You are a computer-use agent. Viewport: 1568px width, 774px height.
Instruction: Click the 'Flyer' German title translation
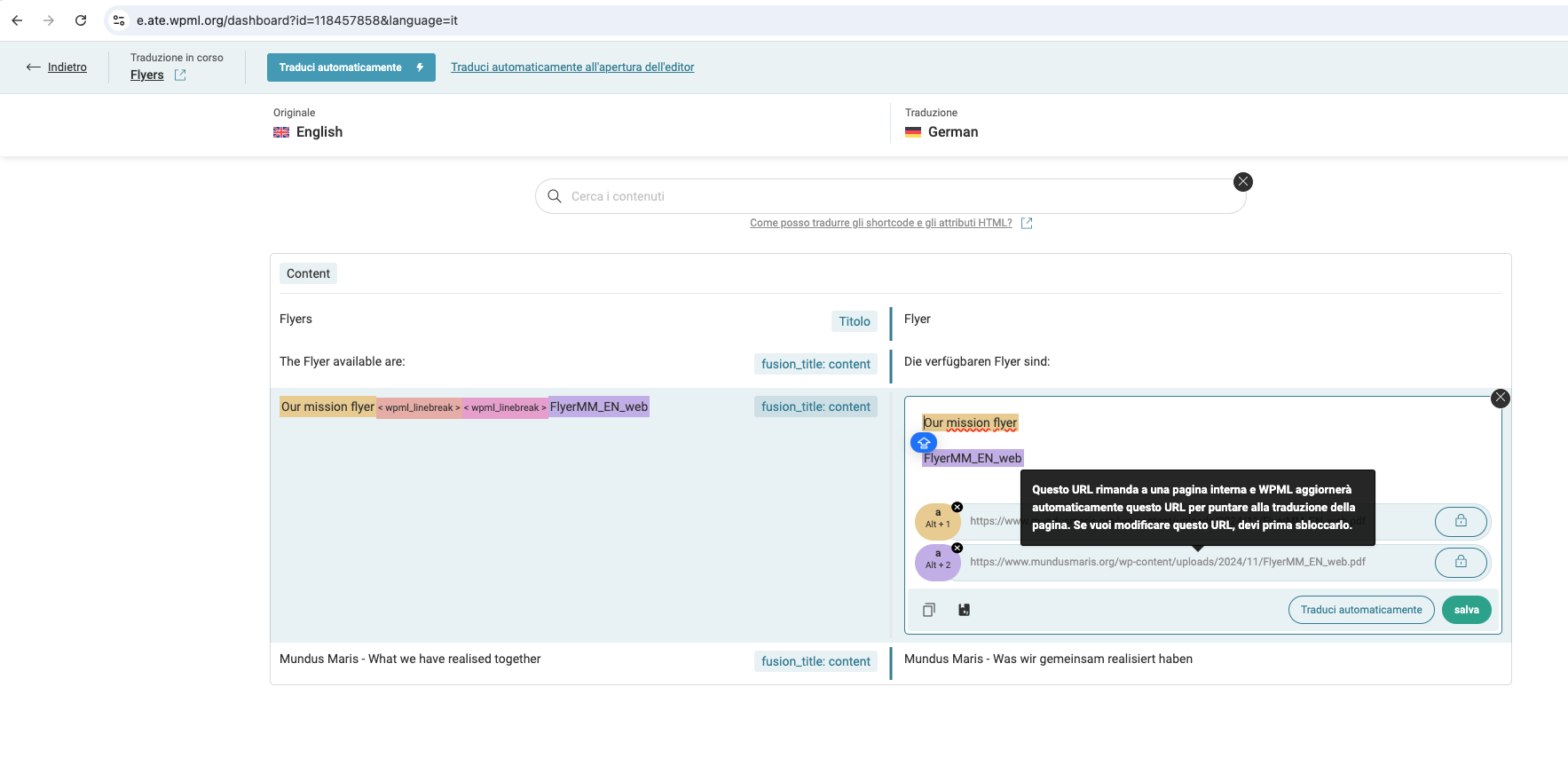(x=918, y=319)
